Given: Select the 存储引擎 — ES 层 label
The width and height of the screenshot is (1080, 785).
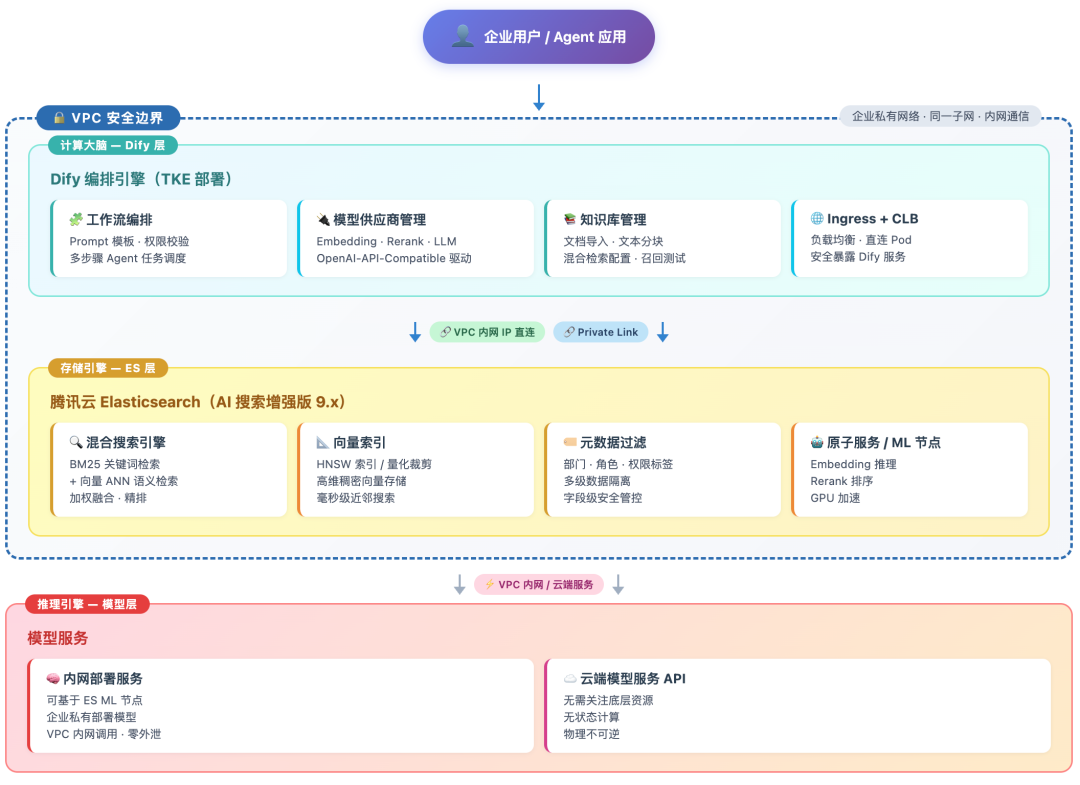Looking at the screenshot, I should click(x=108, y=368).
